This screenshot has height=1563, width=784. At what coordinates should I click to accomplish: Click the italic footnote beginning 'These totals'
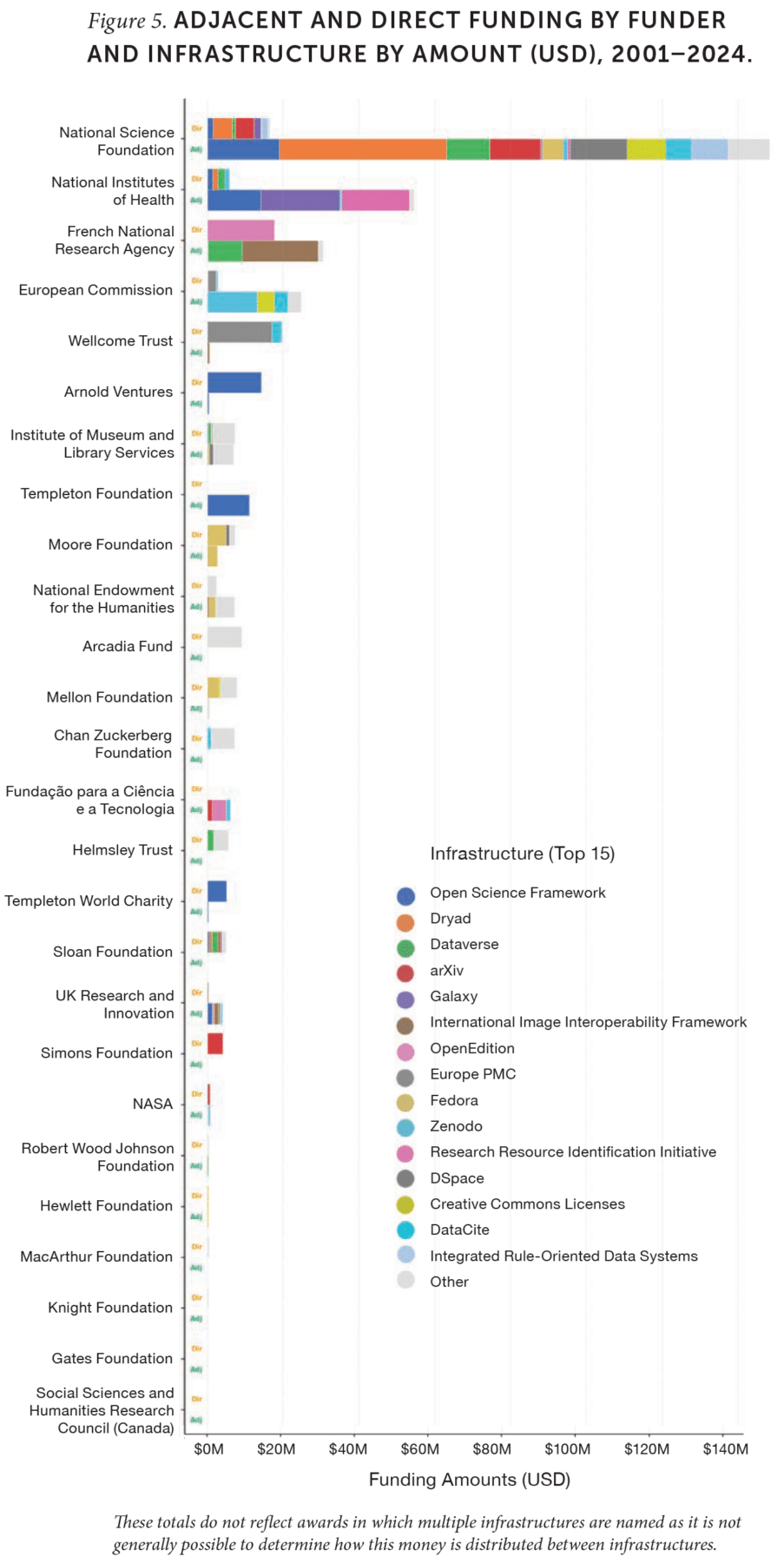click(427, 1533)
